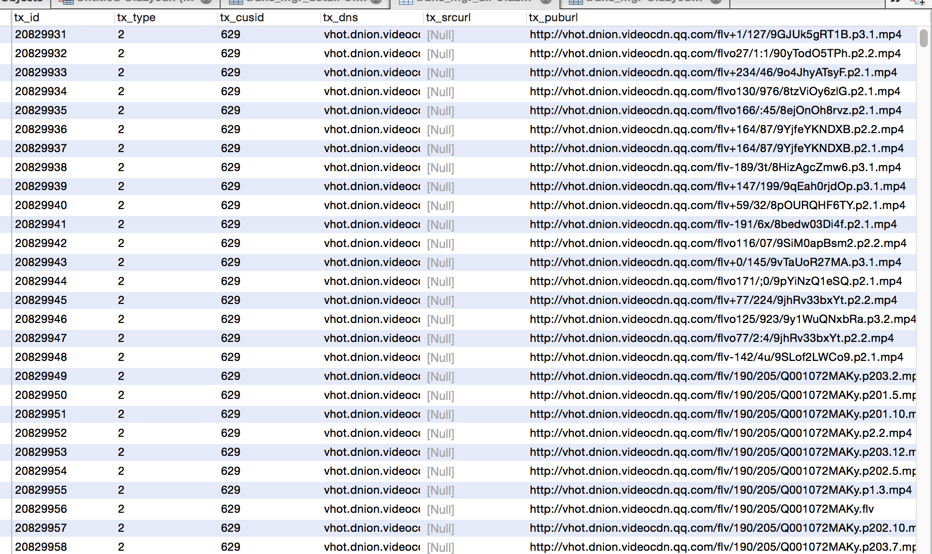Click tx_id value 20829944
The image size is (932, 554).
click(x=40, y=281)
